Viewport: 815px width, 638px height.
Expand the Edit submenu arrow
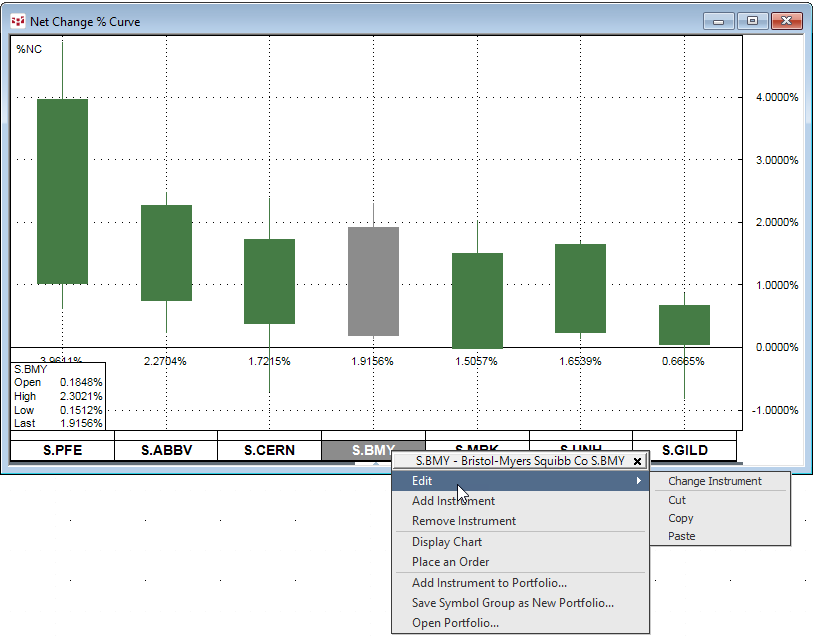638,481
